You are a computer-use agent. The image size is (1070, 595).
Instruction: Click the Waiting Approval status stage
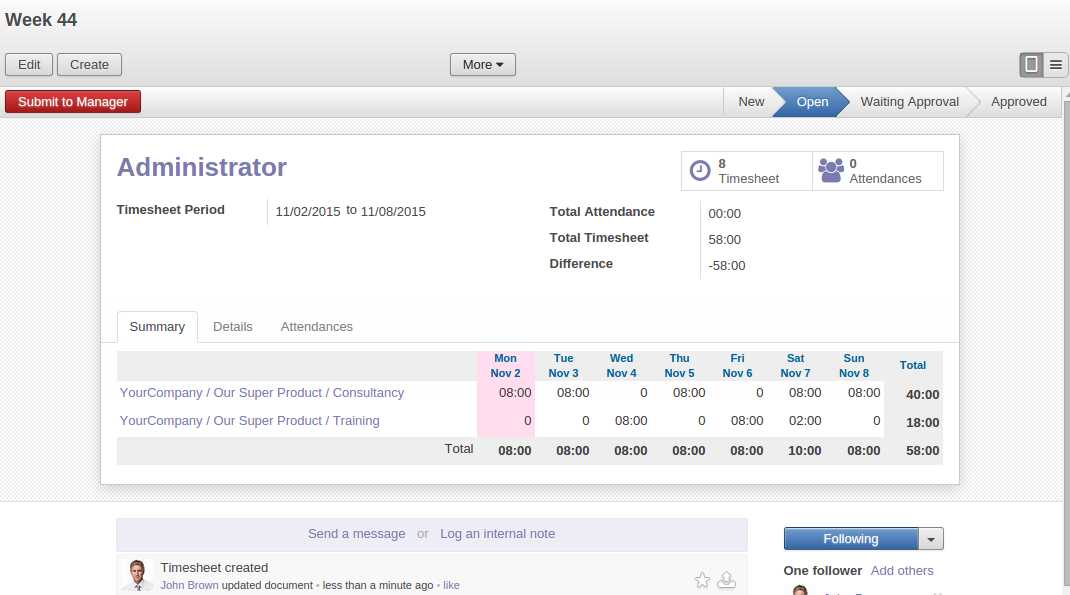pyautogui.click(x=909, y=102)
